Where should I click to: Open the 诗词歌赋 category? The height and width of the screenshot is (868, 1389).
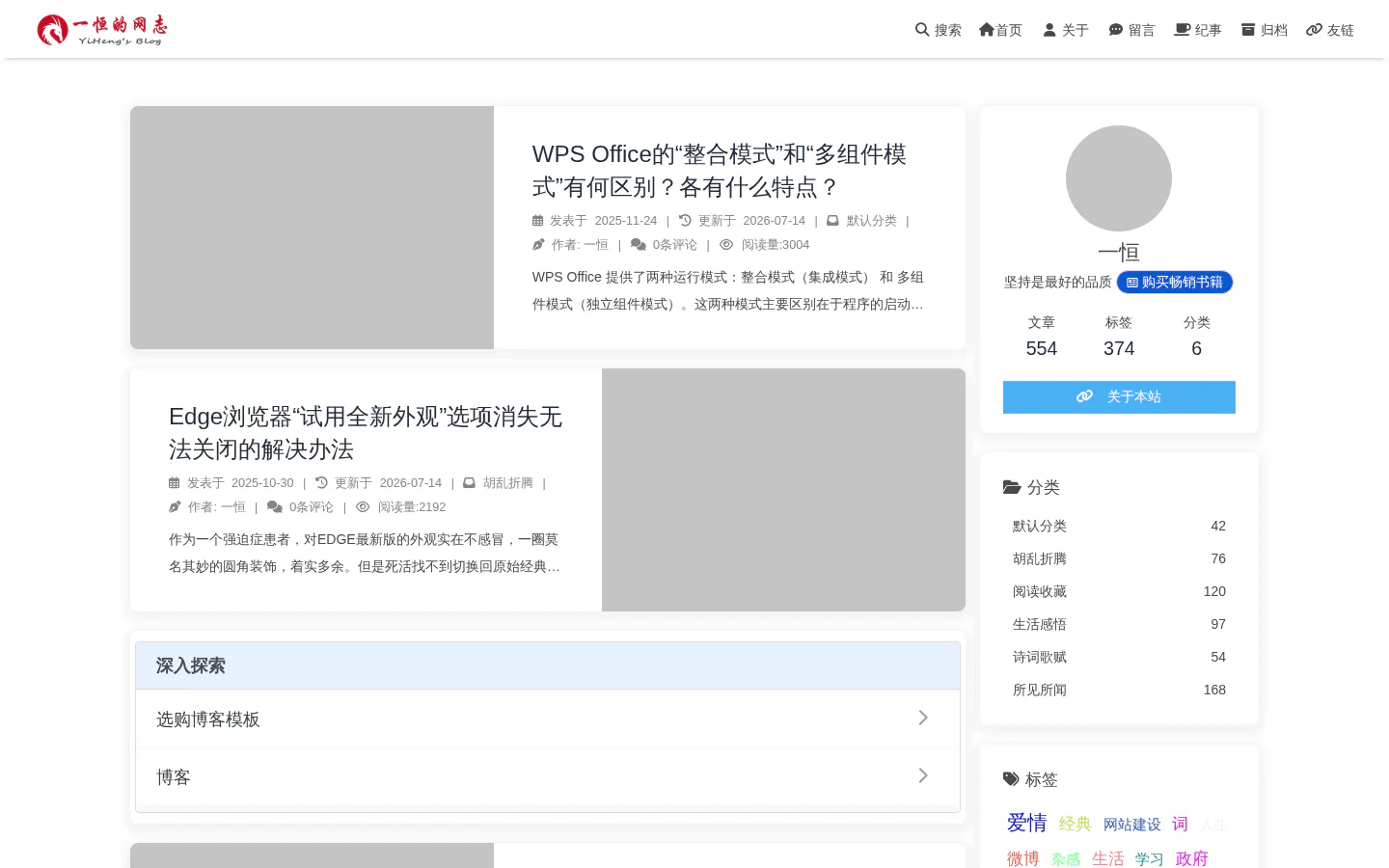[1119, 657]
